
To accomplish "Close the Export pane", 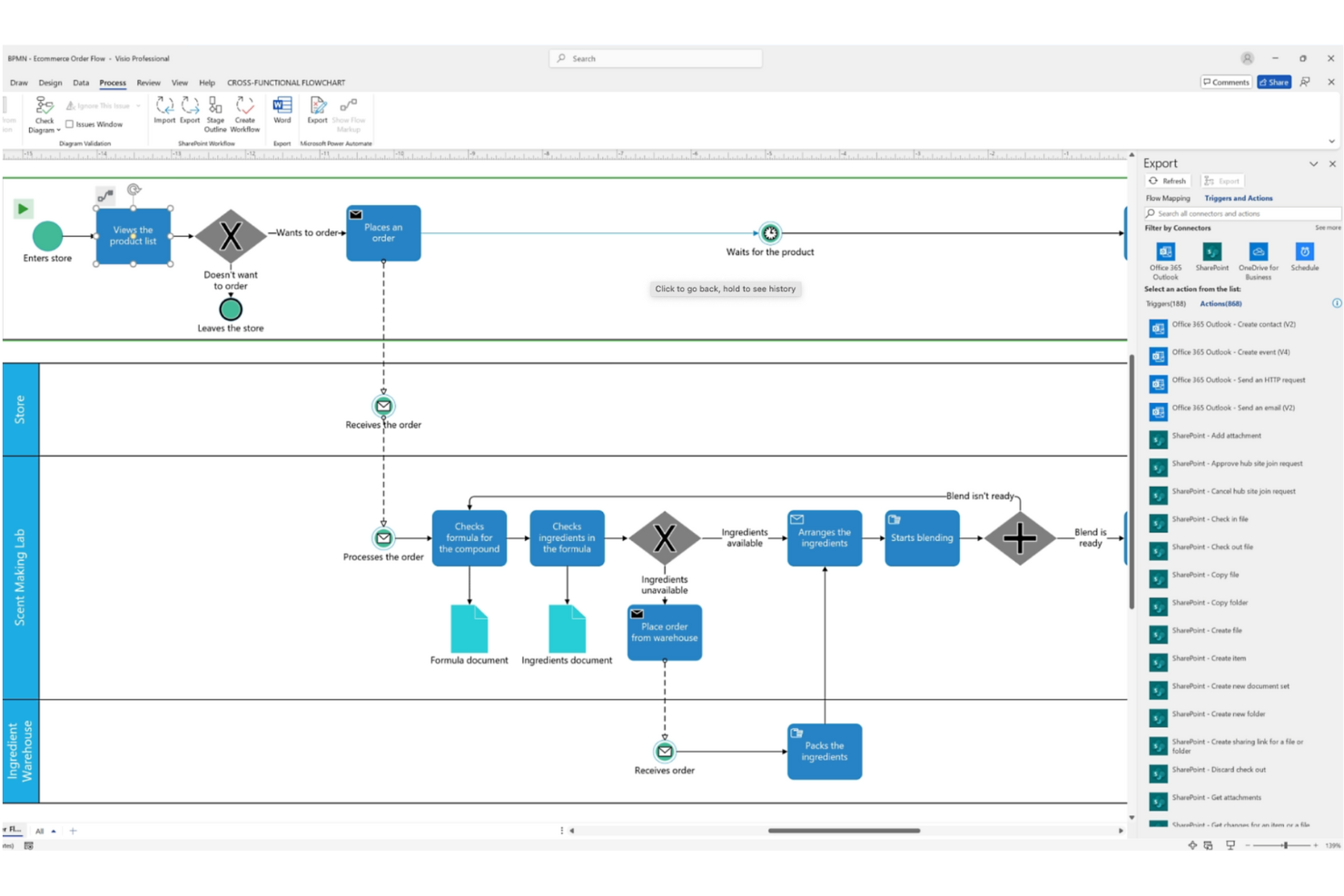I will pos(1332,164).
